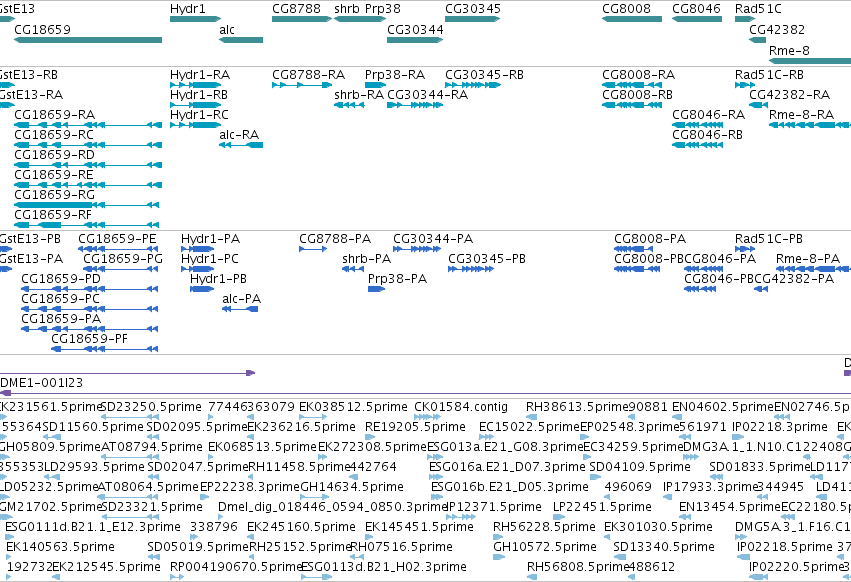Select the Hydr1-PA protein label

click(211, 239)
